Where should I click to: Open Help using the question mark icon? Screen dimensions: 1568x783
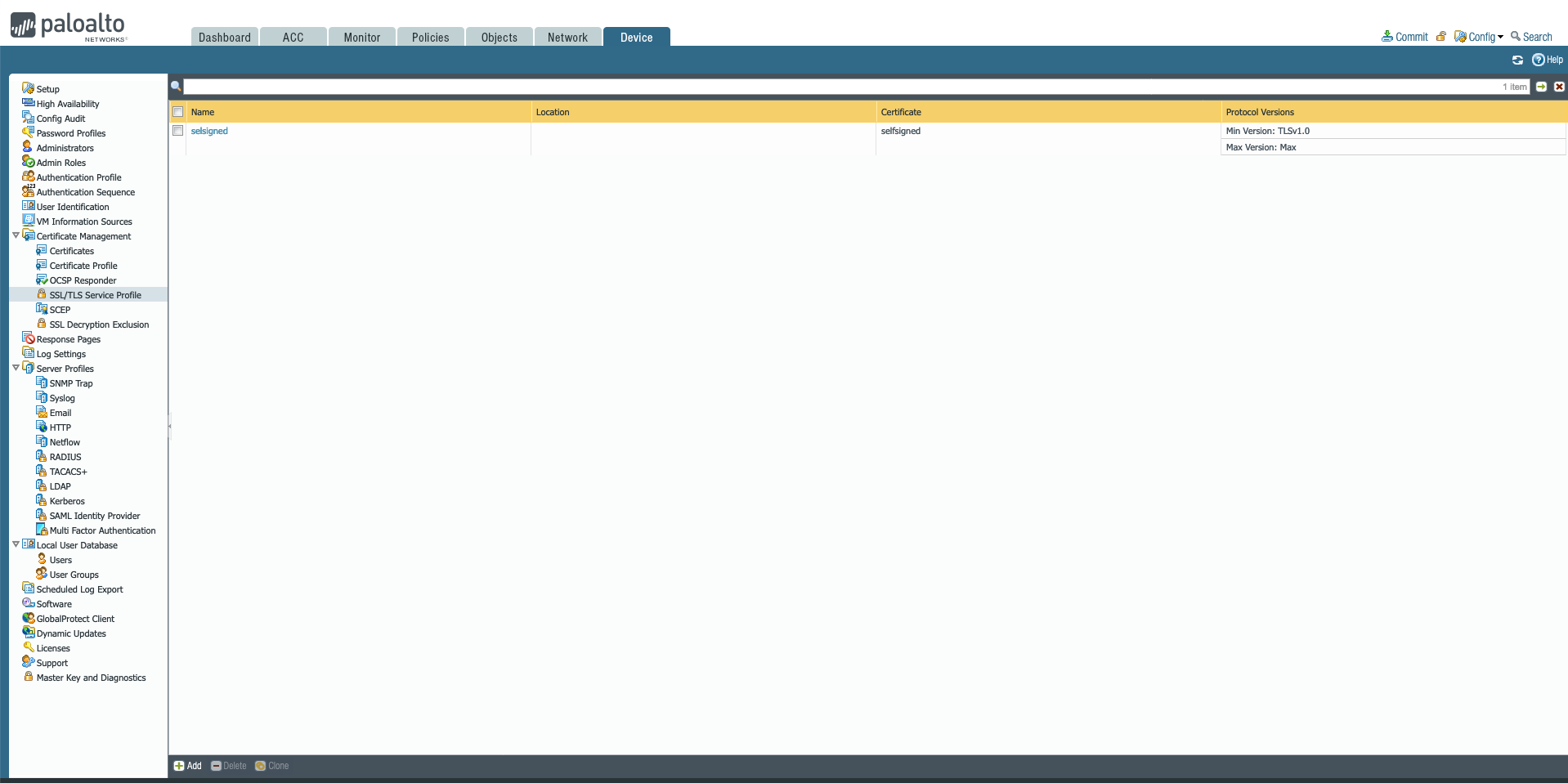[1539, 60]
